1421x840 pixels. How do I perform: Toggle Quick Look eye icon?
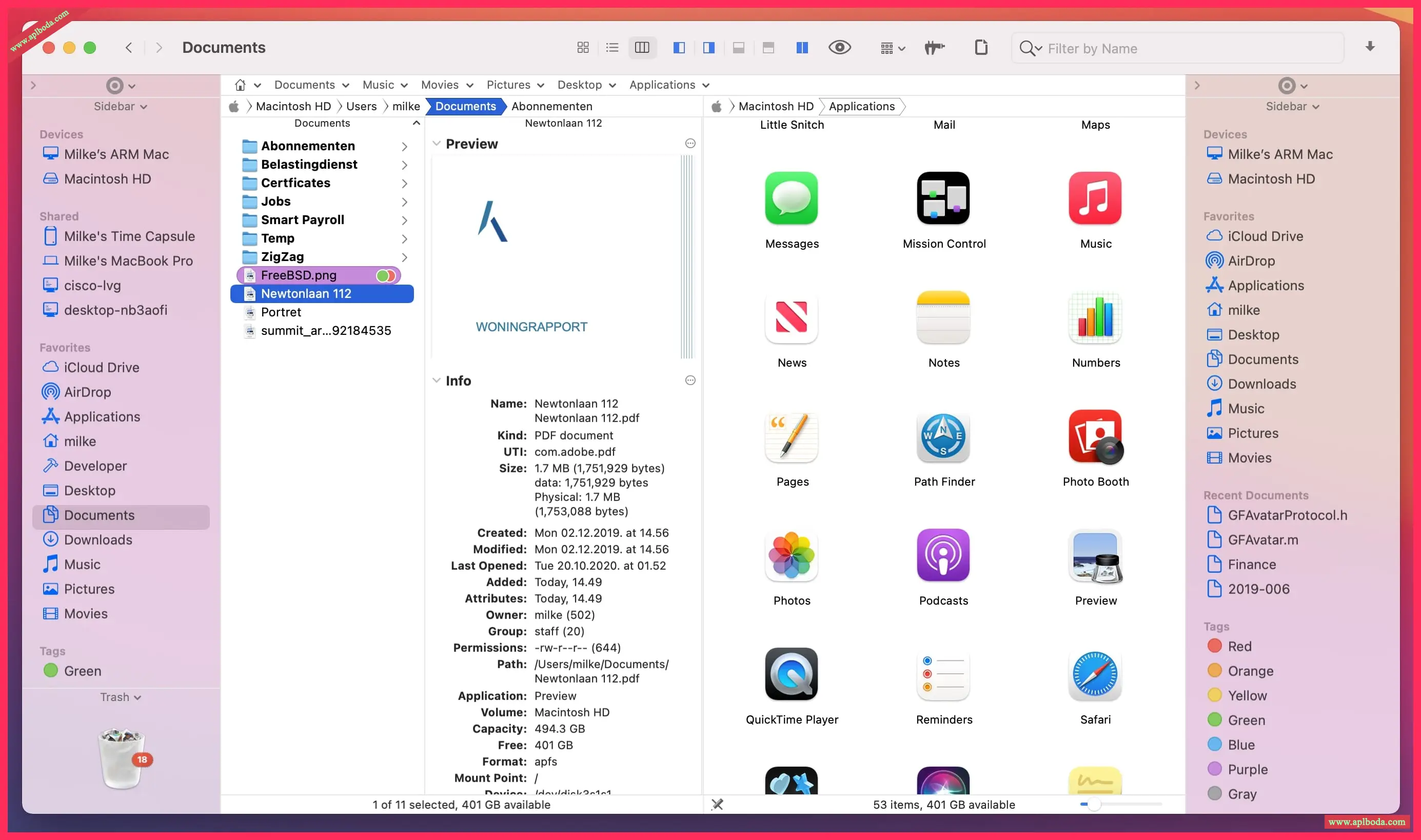[839, 48]
